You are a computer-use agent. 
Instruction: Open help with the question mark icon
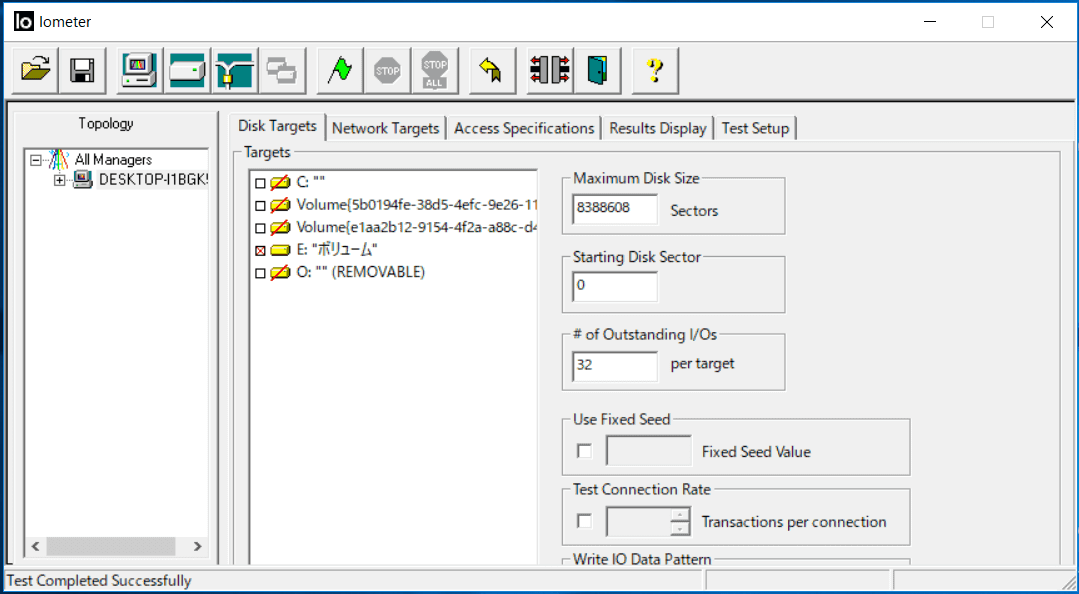[655, 70]
